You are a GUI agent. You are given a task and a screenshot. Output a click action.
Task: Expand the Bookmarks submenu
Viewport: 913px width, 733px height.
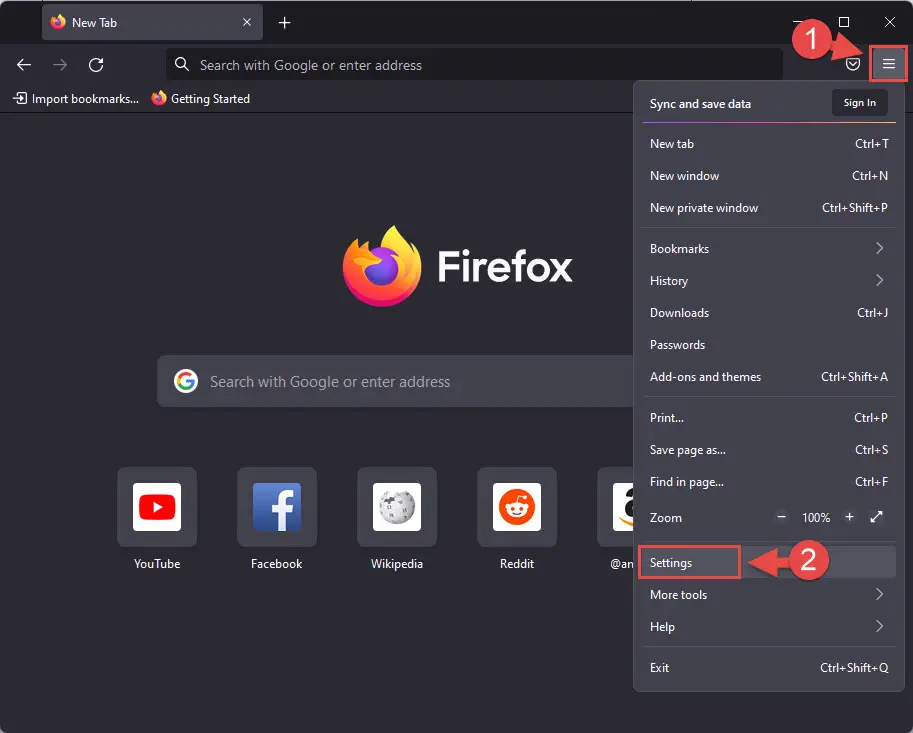[x=769, y=249]
